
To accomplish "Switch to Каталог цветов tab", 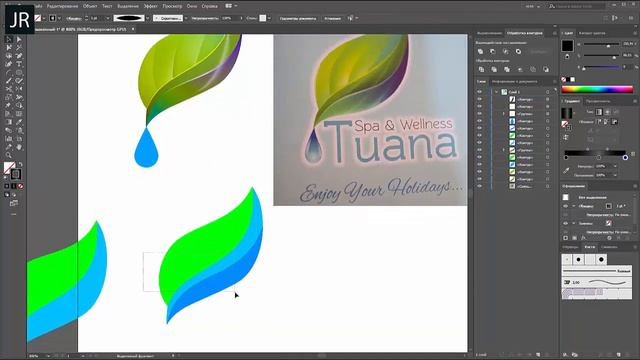I will 592,33.
